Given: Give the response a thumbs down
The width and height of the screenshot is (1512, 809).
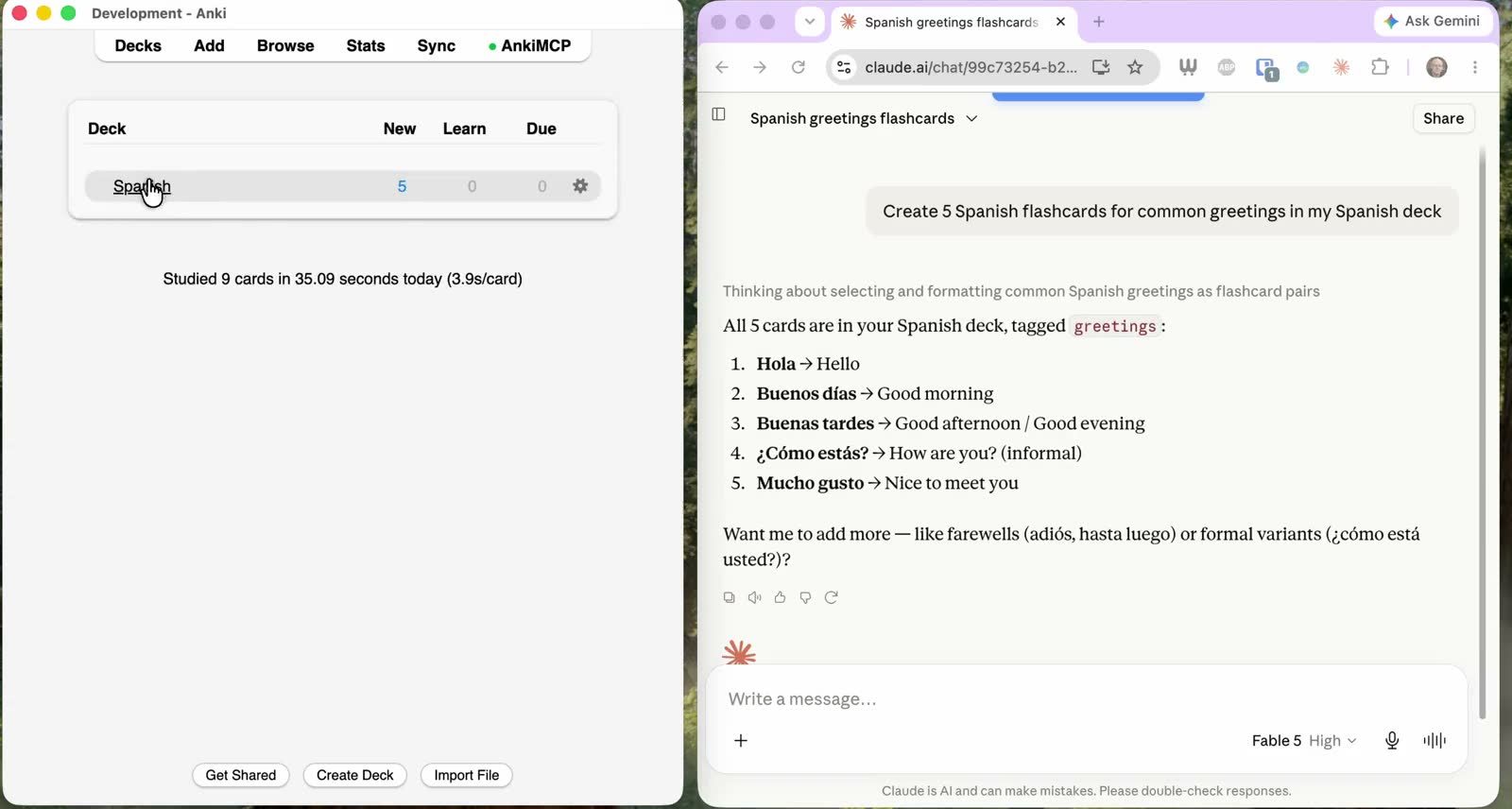Looking at the screenshot, I should click(x=805, y=597).
